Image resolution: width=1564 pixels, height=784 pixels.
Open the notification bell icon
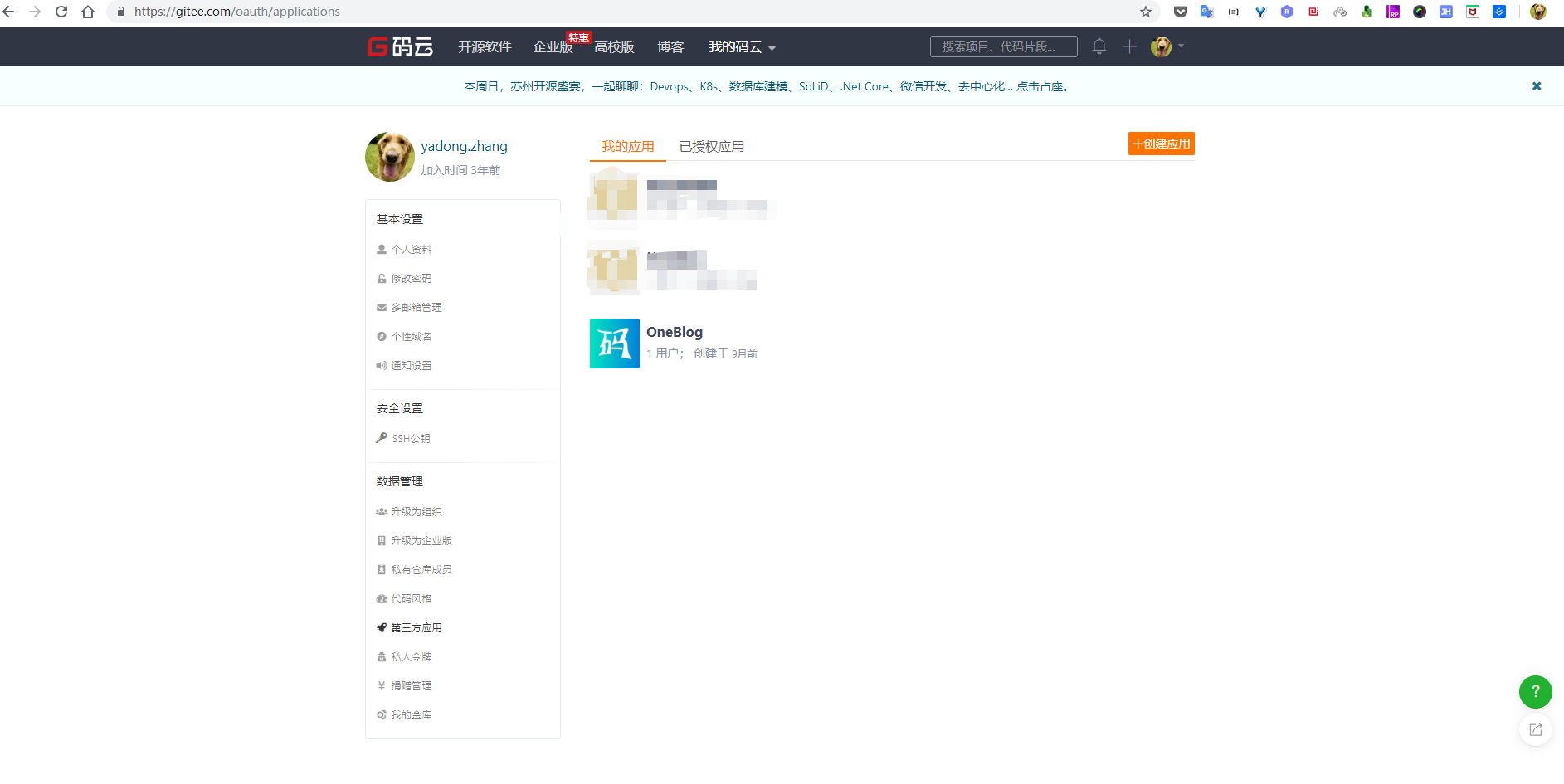[x=1099, y=46]
